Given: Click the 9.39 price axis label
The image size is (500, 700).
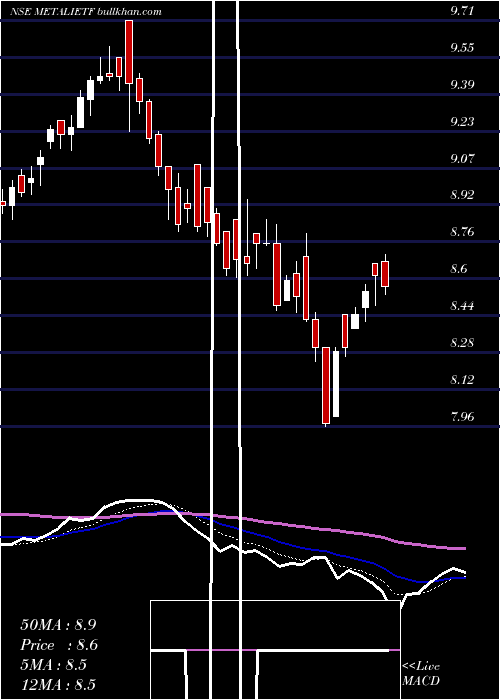Looking at the screenshot, I should pos(462,85).
